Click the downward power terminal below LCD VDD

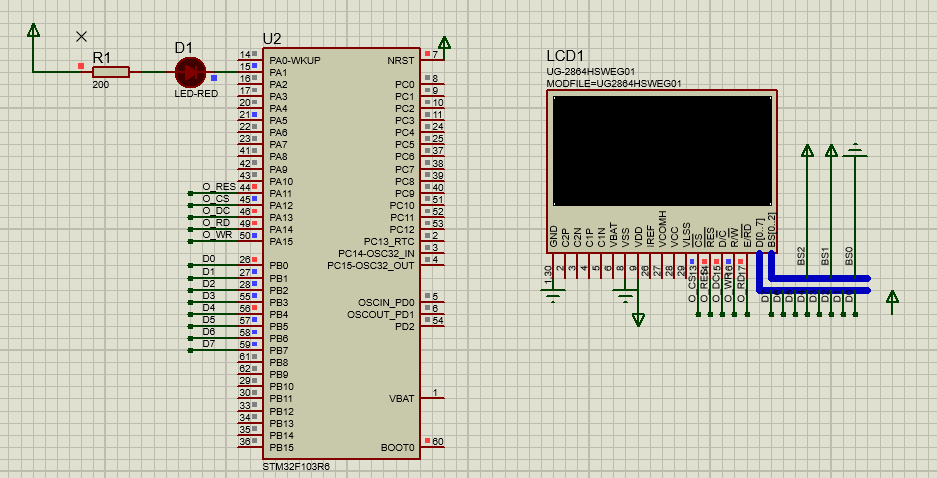(638, 320)
